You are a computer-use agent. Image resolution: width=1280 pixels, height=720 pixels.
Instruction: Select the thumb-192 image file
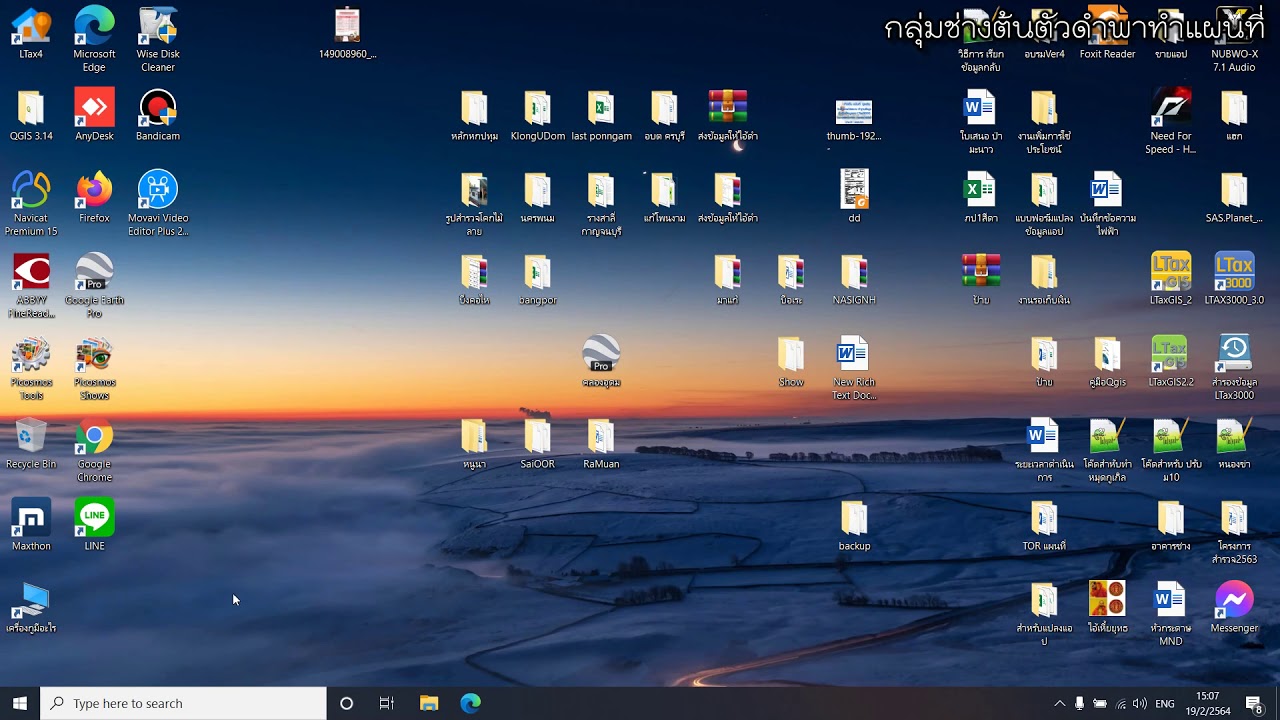point(854,120)
